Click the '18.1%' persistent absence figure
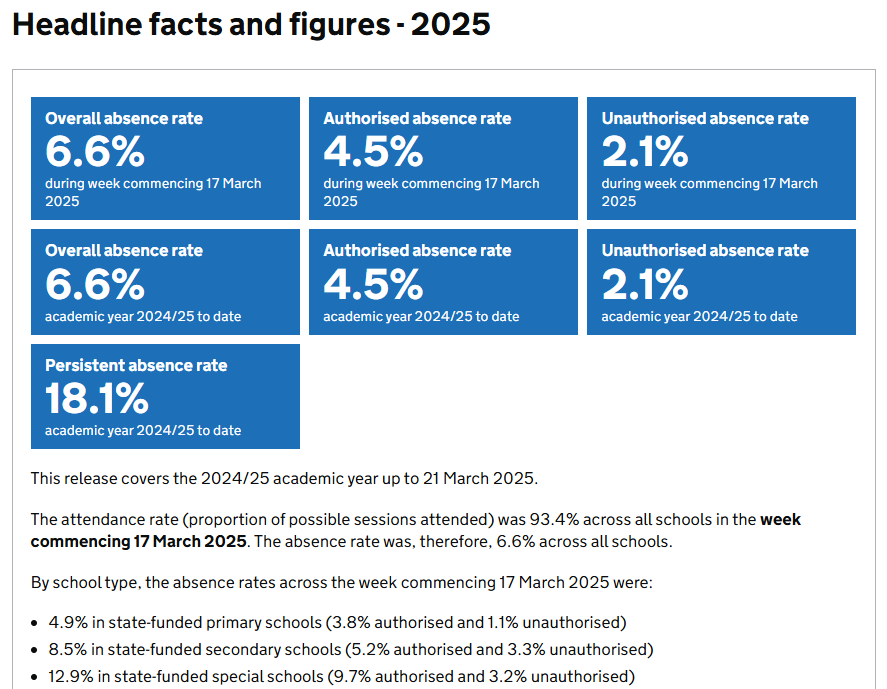This screenshot has width=887, height=689. tap(97, 398)
